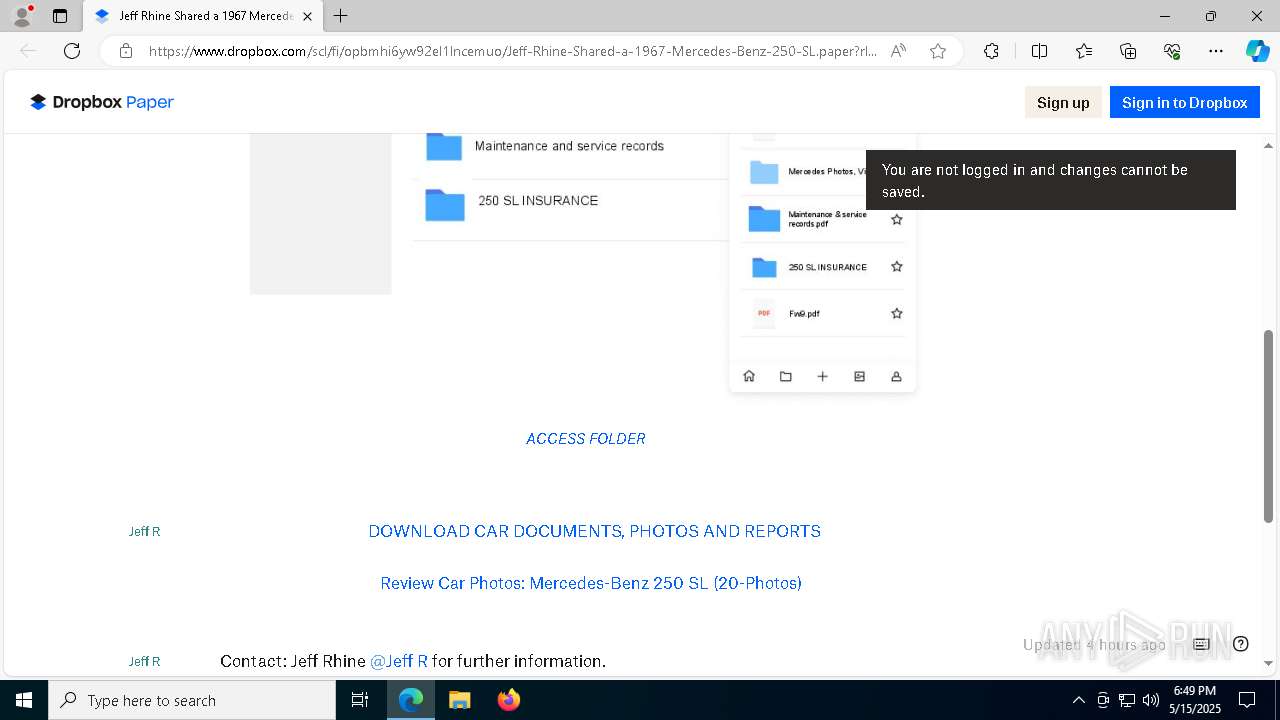Star the small 250 SL INSURANCE item
The width and height of the screenshot is (1280, 720).
pyautogui.click(x=897, y=267)
